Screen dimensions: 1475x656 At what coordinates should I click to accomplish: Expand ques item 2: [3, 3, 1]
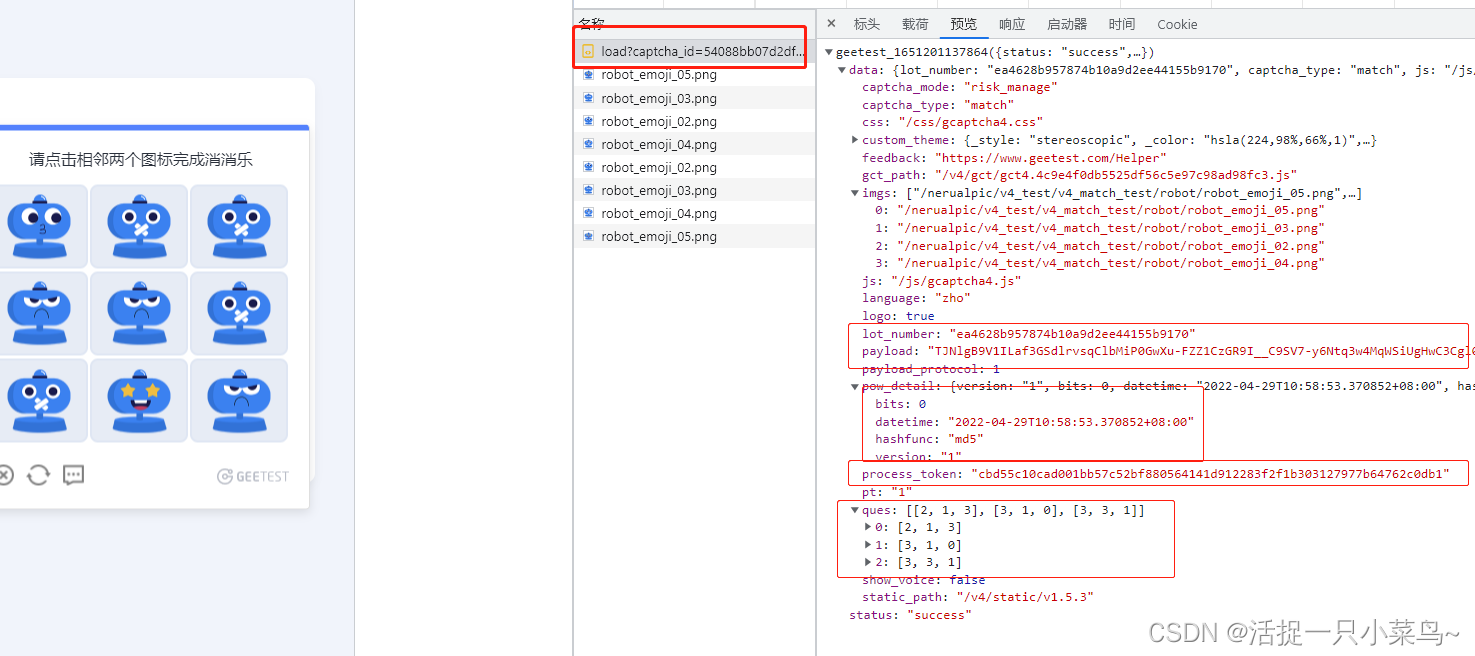coord(868,562)
